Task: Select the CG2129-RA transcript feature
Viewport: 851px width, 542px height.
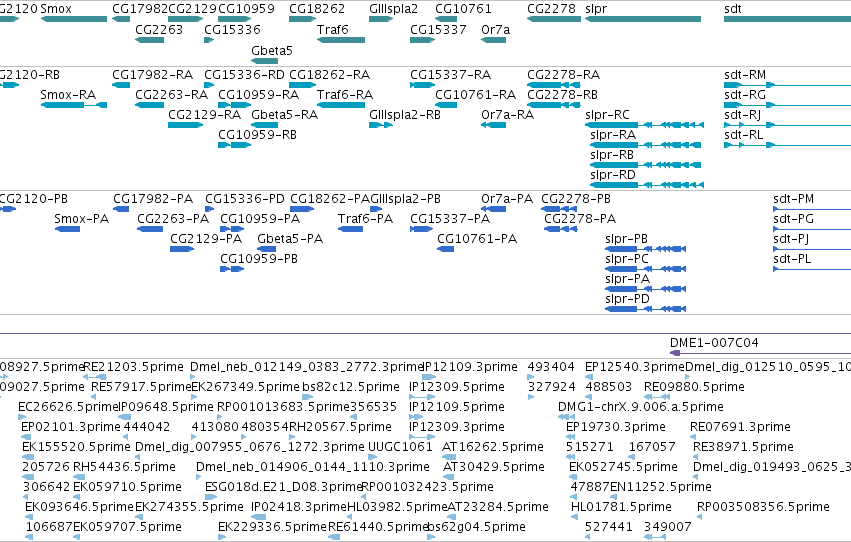Action: (186, 125)
